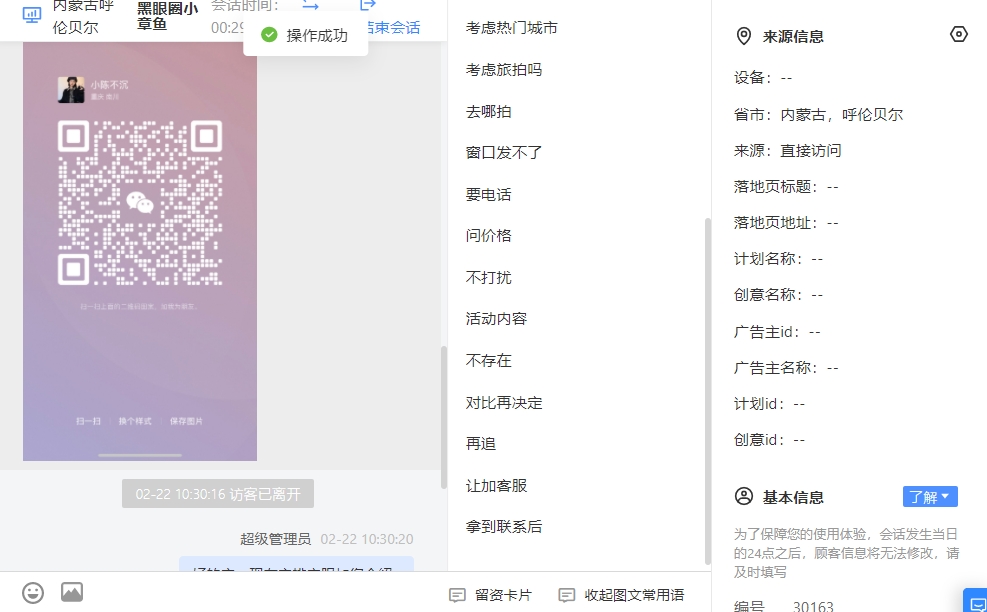Click the end session exit icon
This screenshot has height=612, width=987.
click(x=368, y=5)
